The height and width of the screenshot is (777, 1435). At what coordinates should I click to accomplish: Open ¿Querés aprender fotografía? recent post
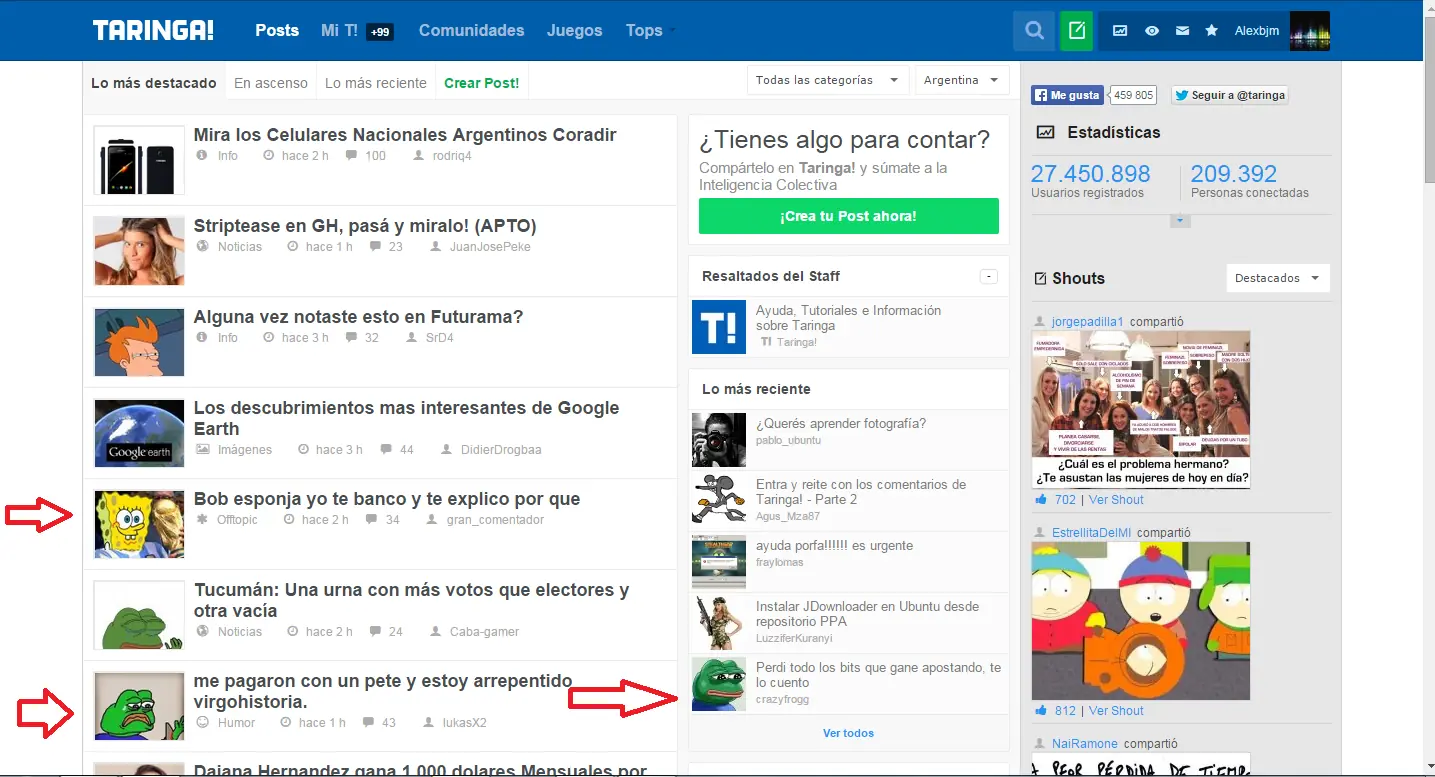pos(841,424)
